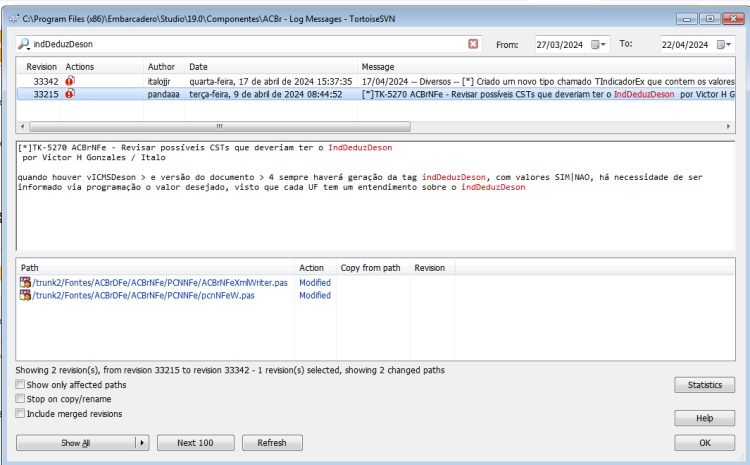This screenshot has height=465, width=750.
Task: Click the Show All button
Action: [76, 443]
